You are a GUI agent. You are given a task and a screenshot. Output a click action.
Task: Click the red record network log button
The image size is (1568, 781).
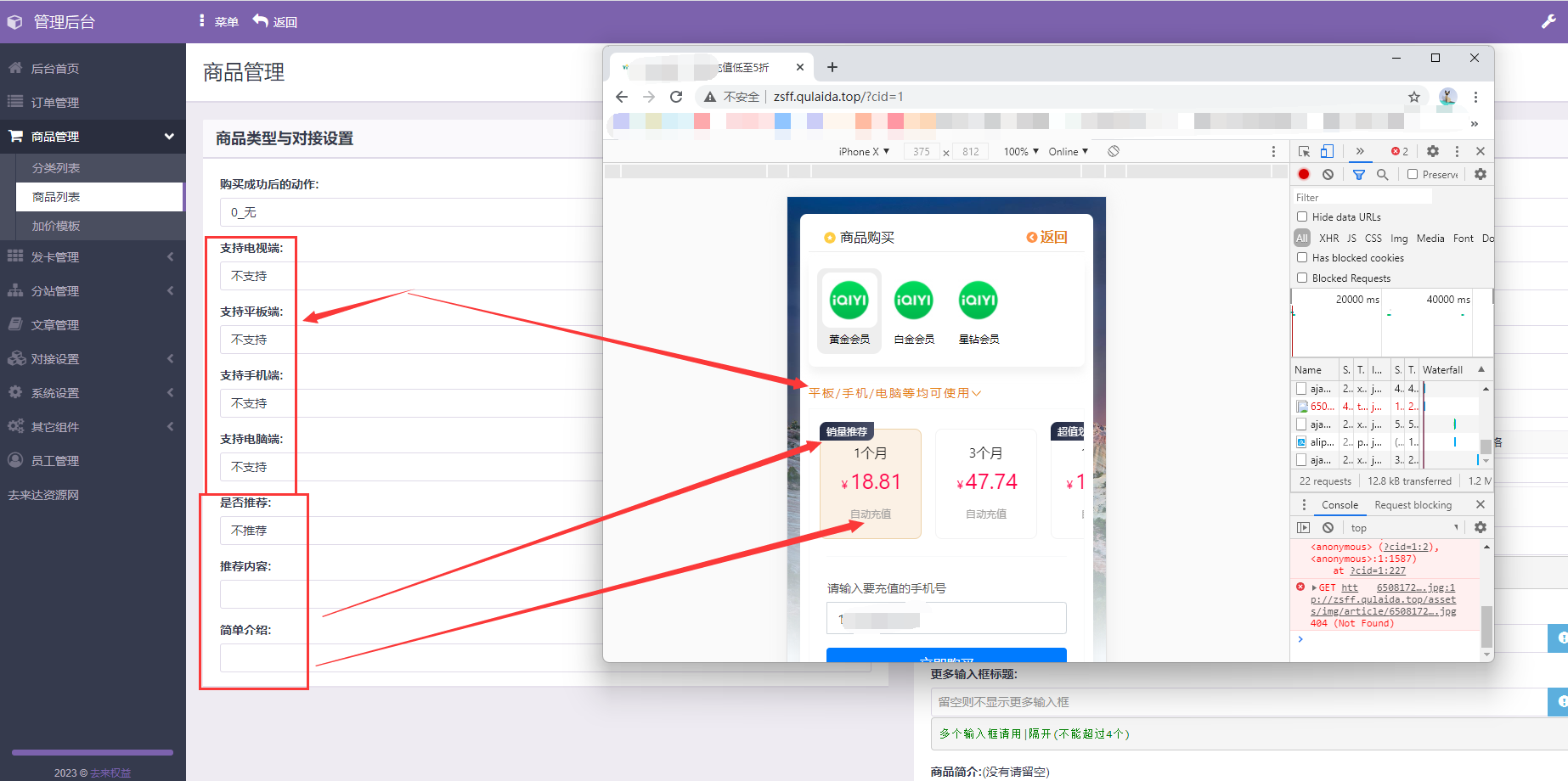coord(1304,174)
